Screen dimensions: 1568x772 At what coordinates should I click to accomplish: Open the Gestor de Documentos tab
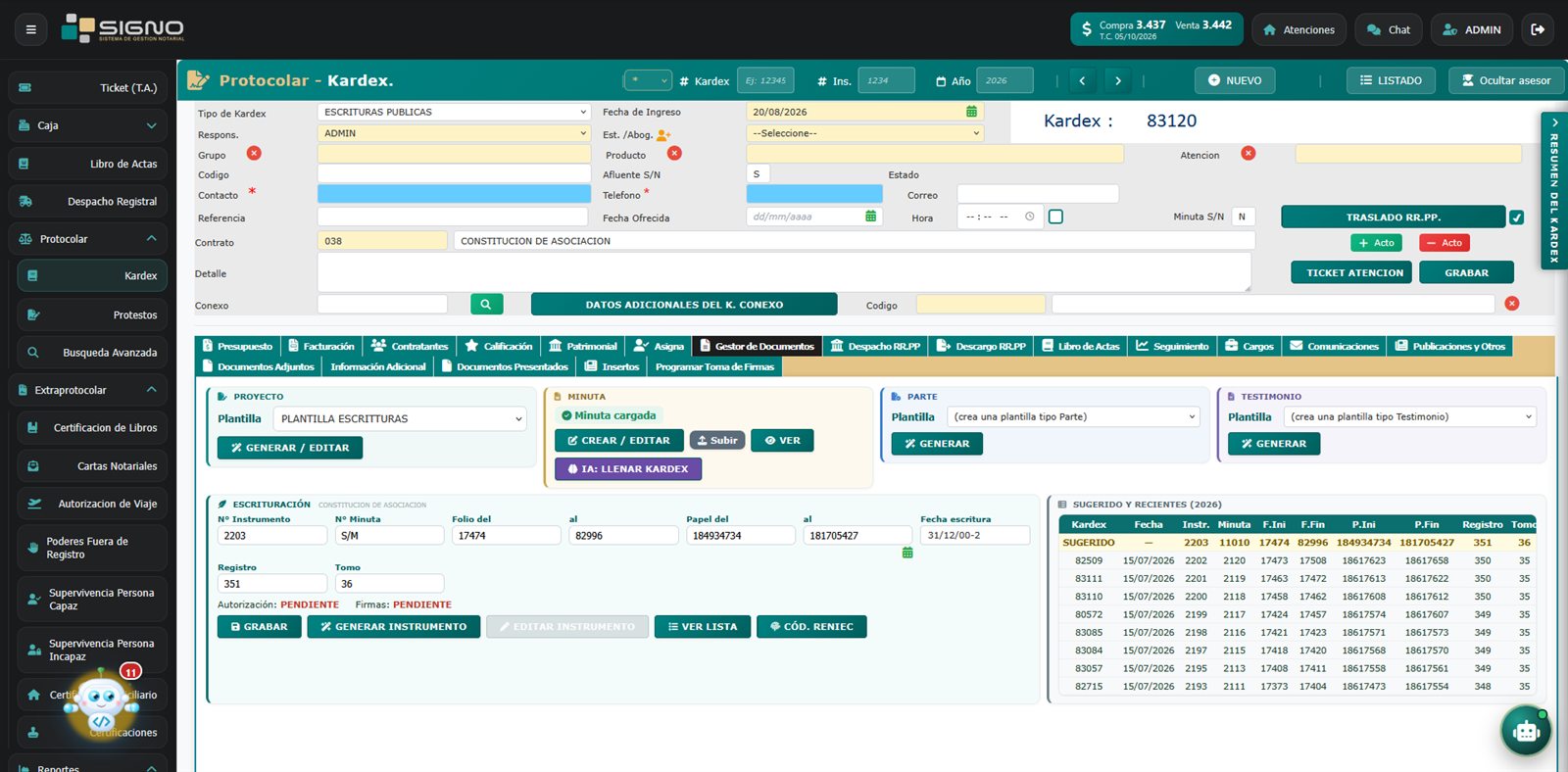coord(757,346)
